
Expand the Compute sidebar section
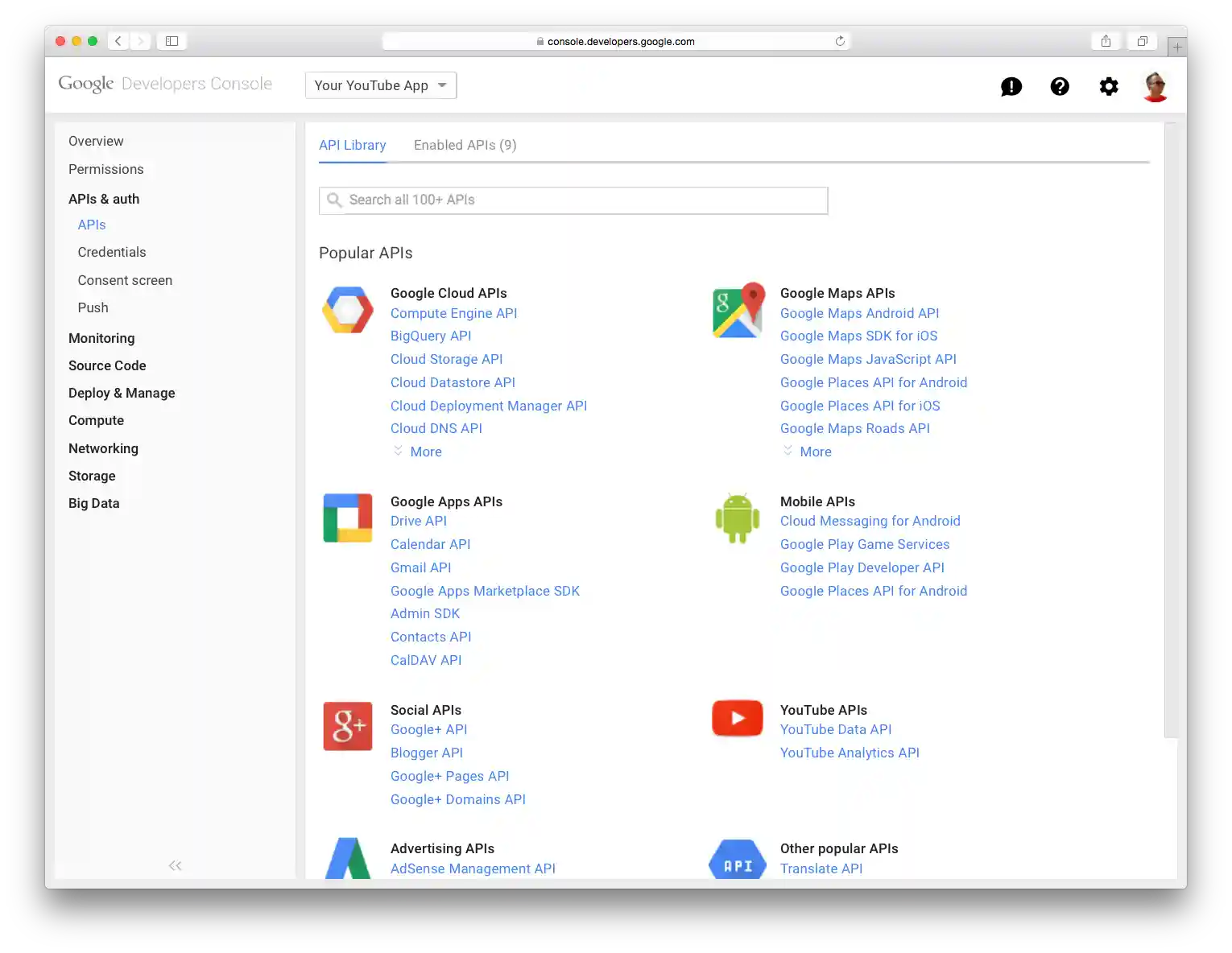click(x=96, y=420)
